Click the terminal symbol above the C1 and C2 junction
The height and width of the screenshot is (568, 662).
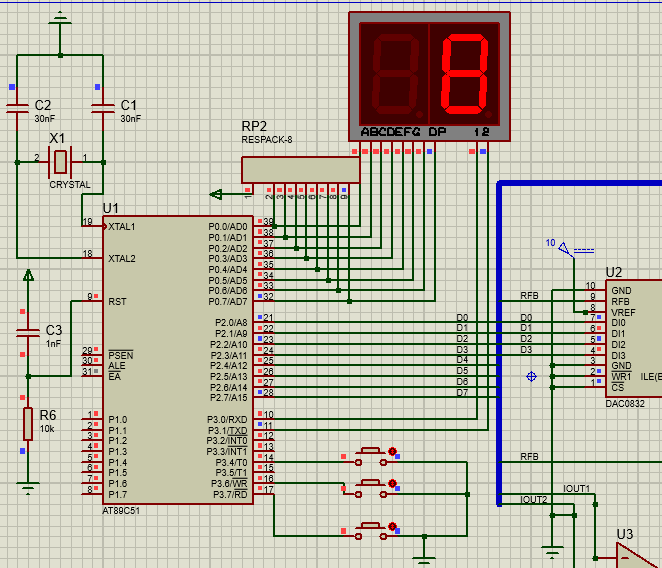(60, 20)
